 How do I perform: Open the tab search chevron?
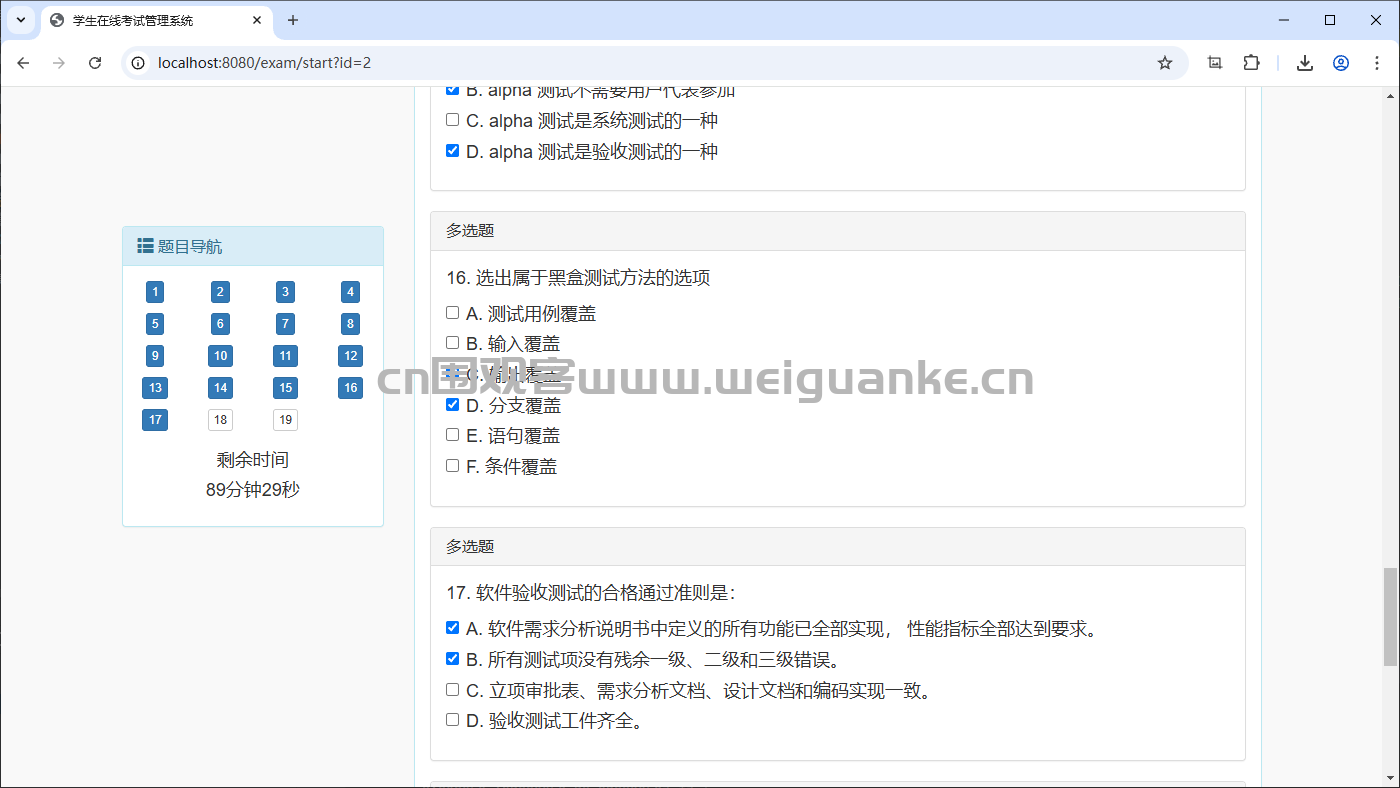[x=20, y=20]
